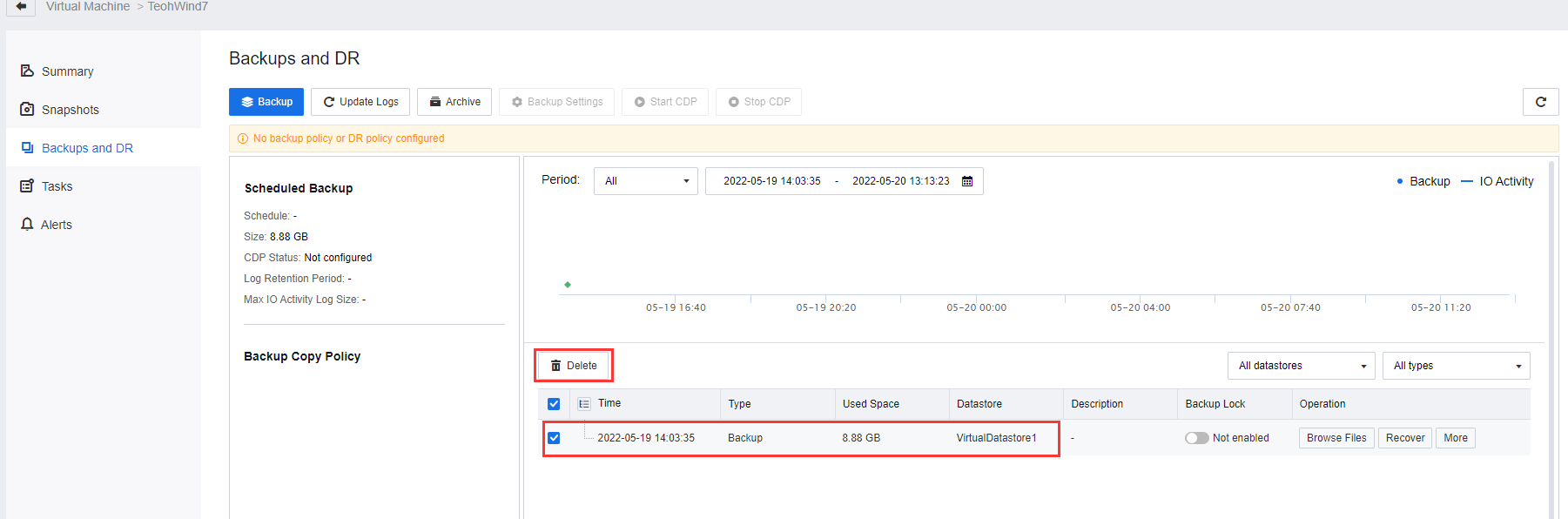1568x519 pixels.
Task: Expand the All types filter dropdown
Action: coord(1456,366)
